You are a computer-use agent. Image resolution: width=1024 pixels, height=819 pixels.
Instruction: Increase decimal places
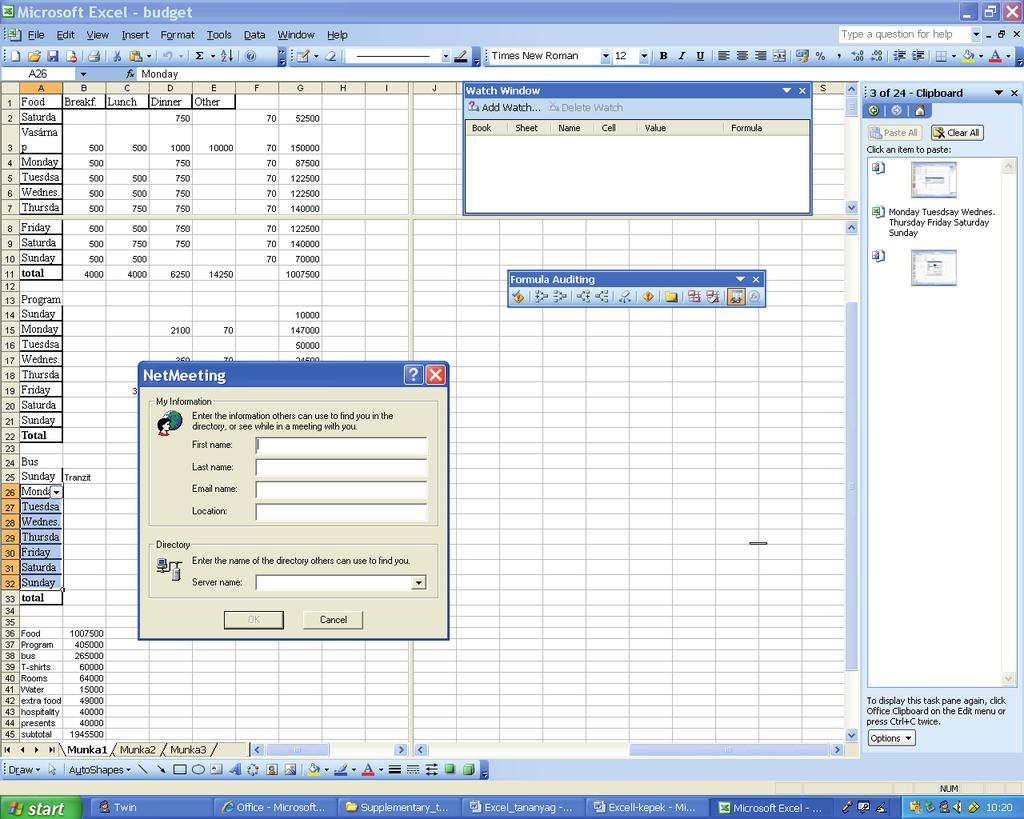click(858, 56)
